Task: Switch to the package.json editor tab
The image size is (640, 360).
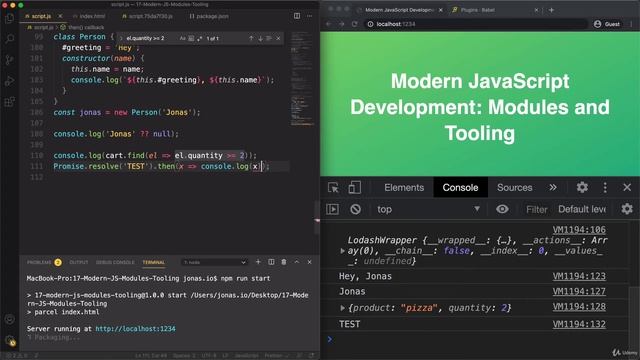Action: 209,16
